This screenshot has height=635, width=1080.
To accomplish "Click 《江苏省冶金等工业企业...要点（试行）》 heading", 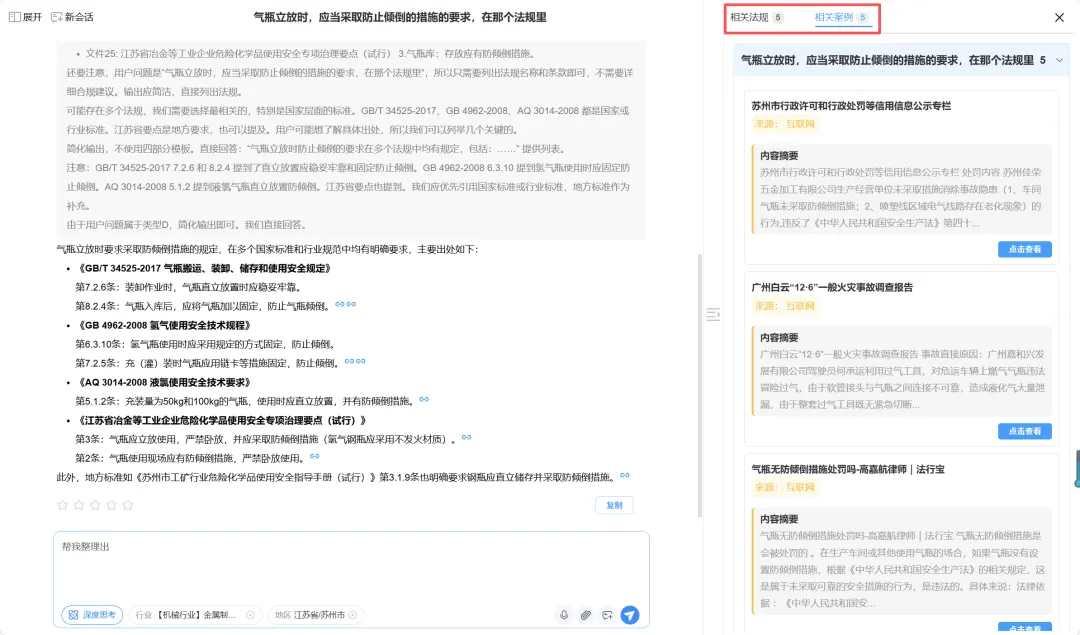I will 223,420.
